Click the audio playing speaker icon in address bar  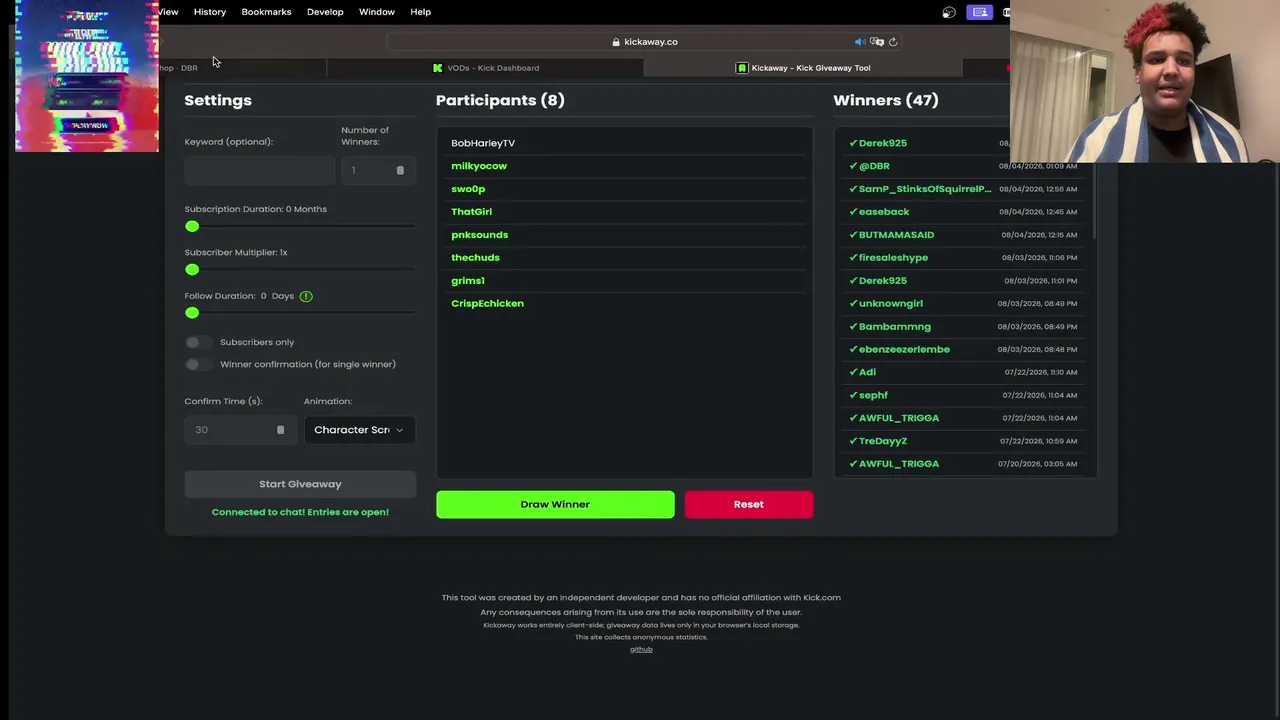coord(860,42)
